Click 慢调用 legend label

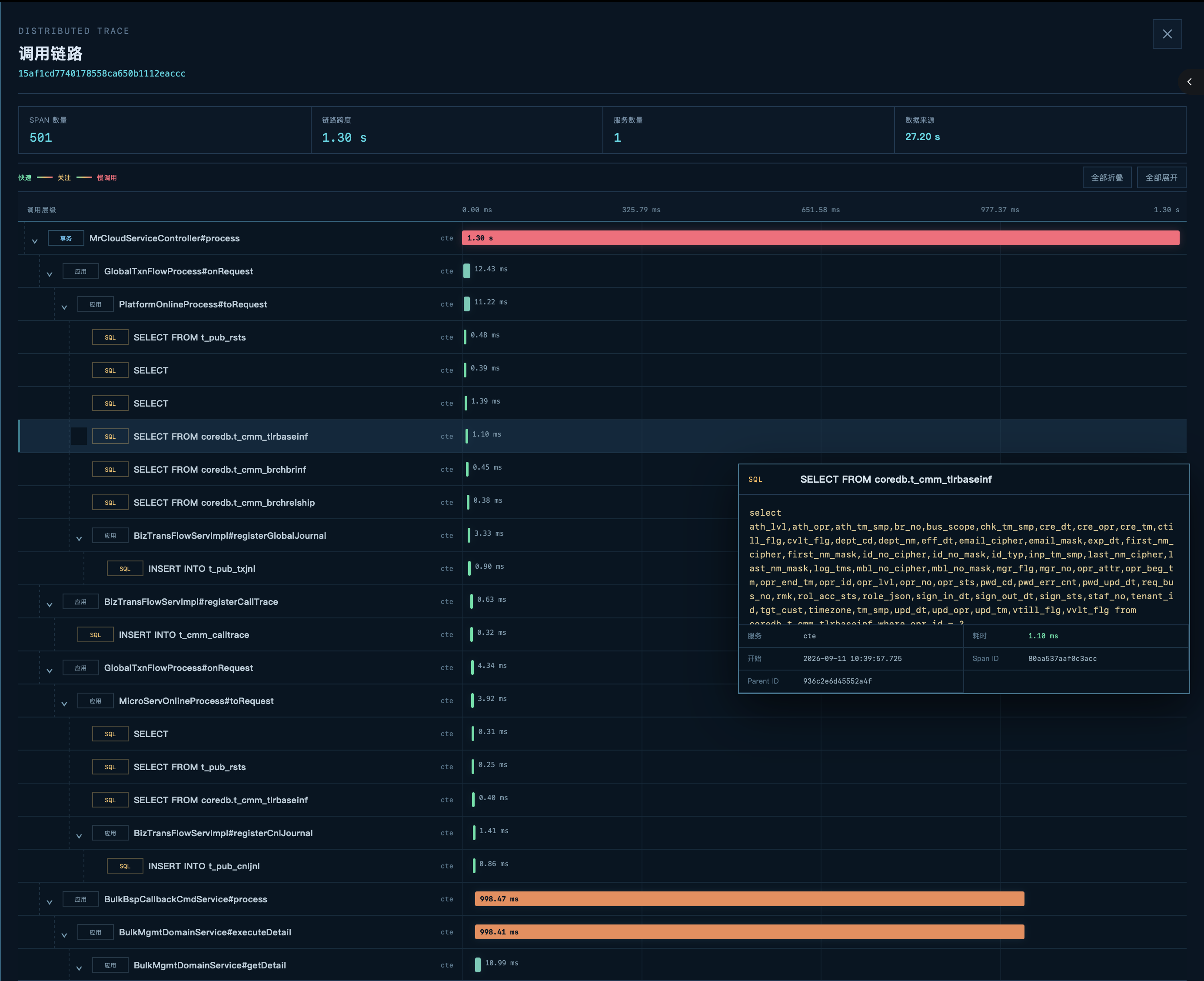click(107, 177)
